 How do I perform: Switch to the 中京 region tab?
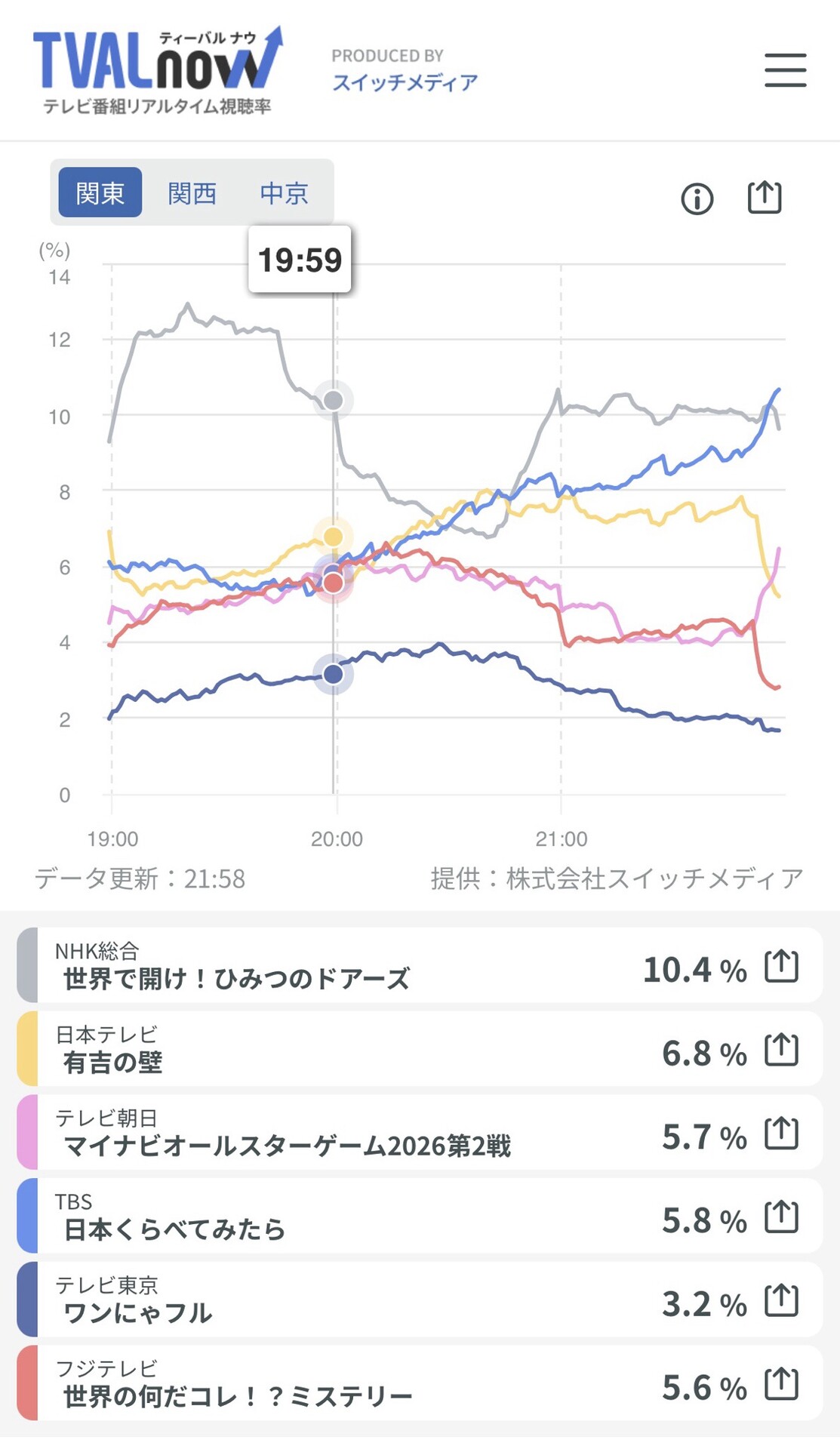click(x=284, y=193)
